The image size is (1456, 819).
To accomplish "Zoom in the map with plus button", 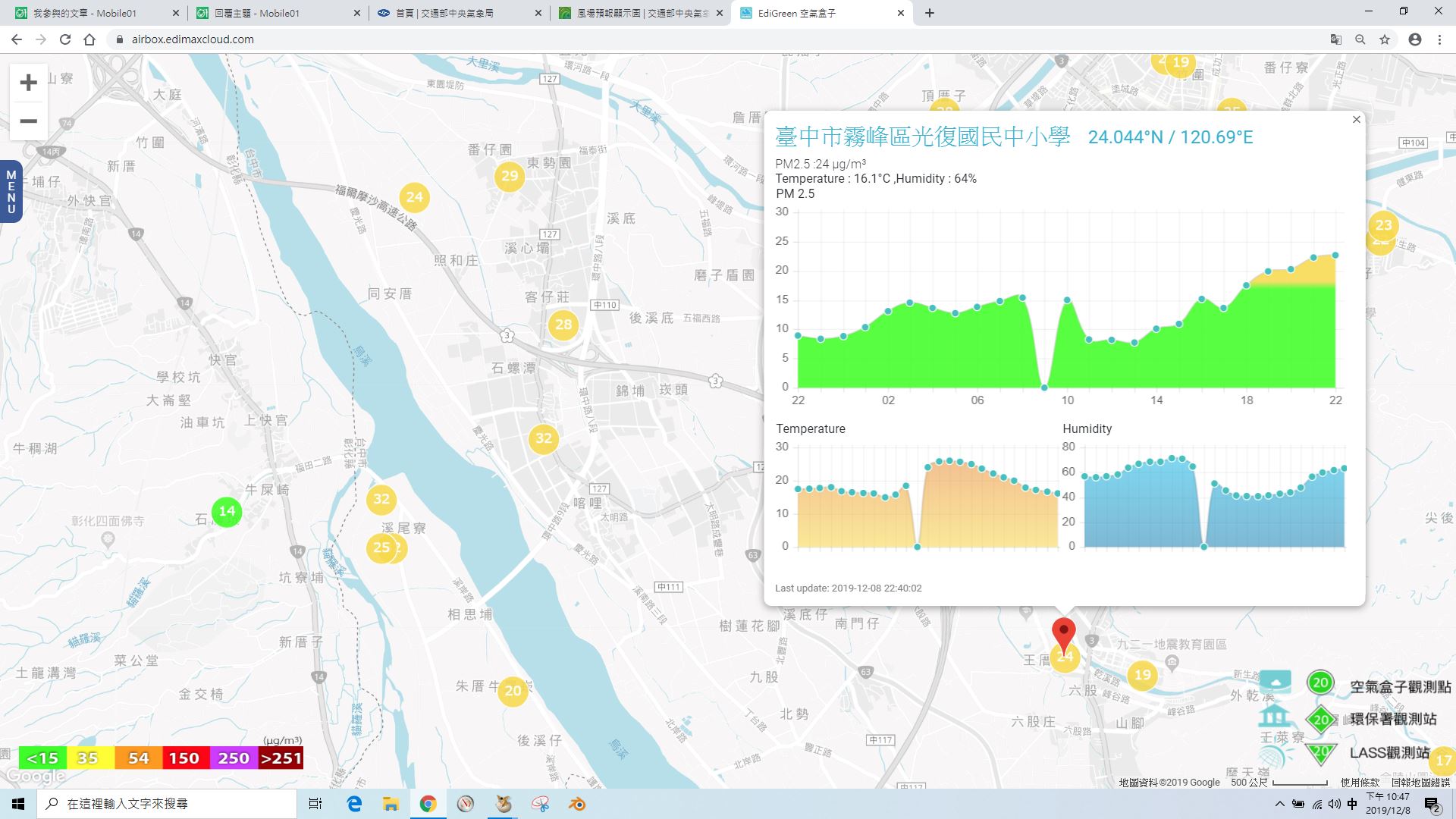I will [28, 83].
